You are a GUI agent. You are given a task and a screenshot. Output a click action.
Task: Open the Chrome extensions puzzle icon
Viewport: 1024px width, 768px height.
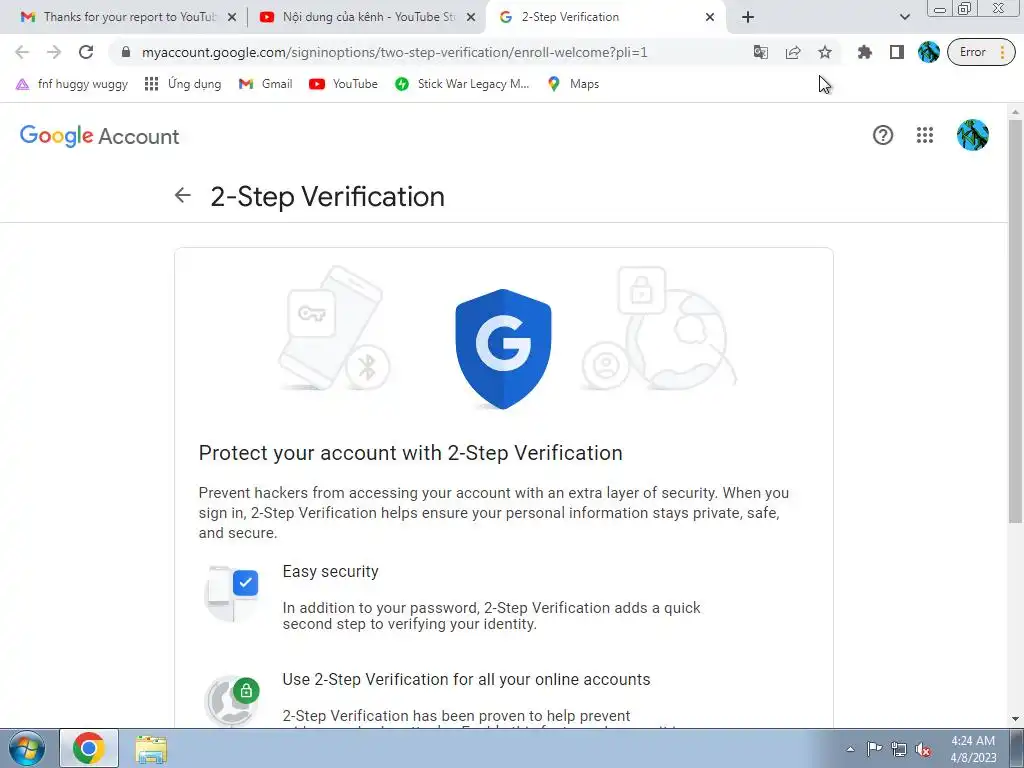865,52
